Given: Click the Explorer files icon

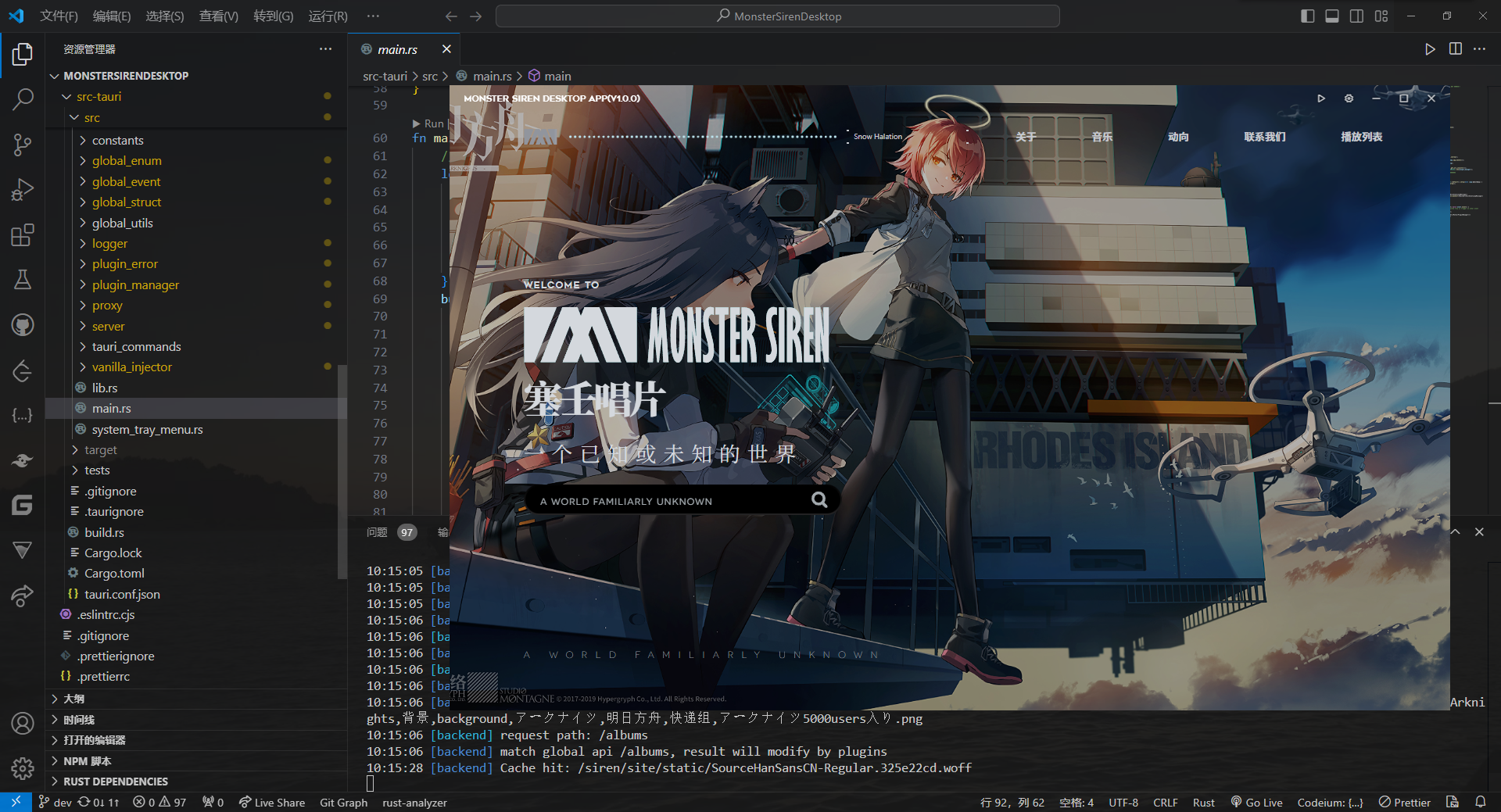Looking at the screenshot, I should pos(23,54).
